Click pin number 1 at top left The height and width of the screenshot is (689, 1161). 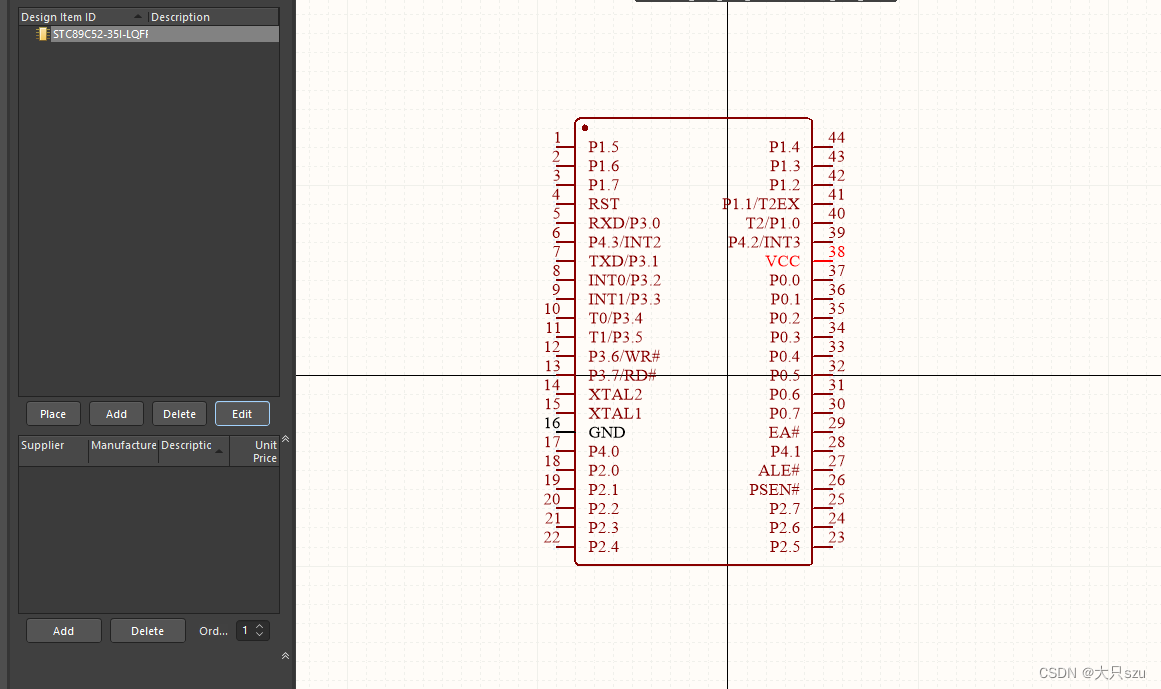click(558, 138)
